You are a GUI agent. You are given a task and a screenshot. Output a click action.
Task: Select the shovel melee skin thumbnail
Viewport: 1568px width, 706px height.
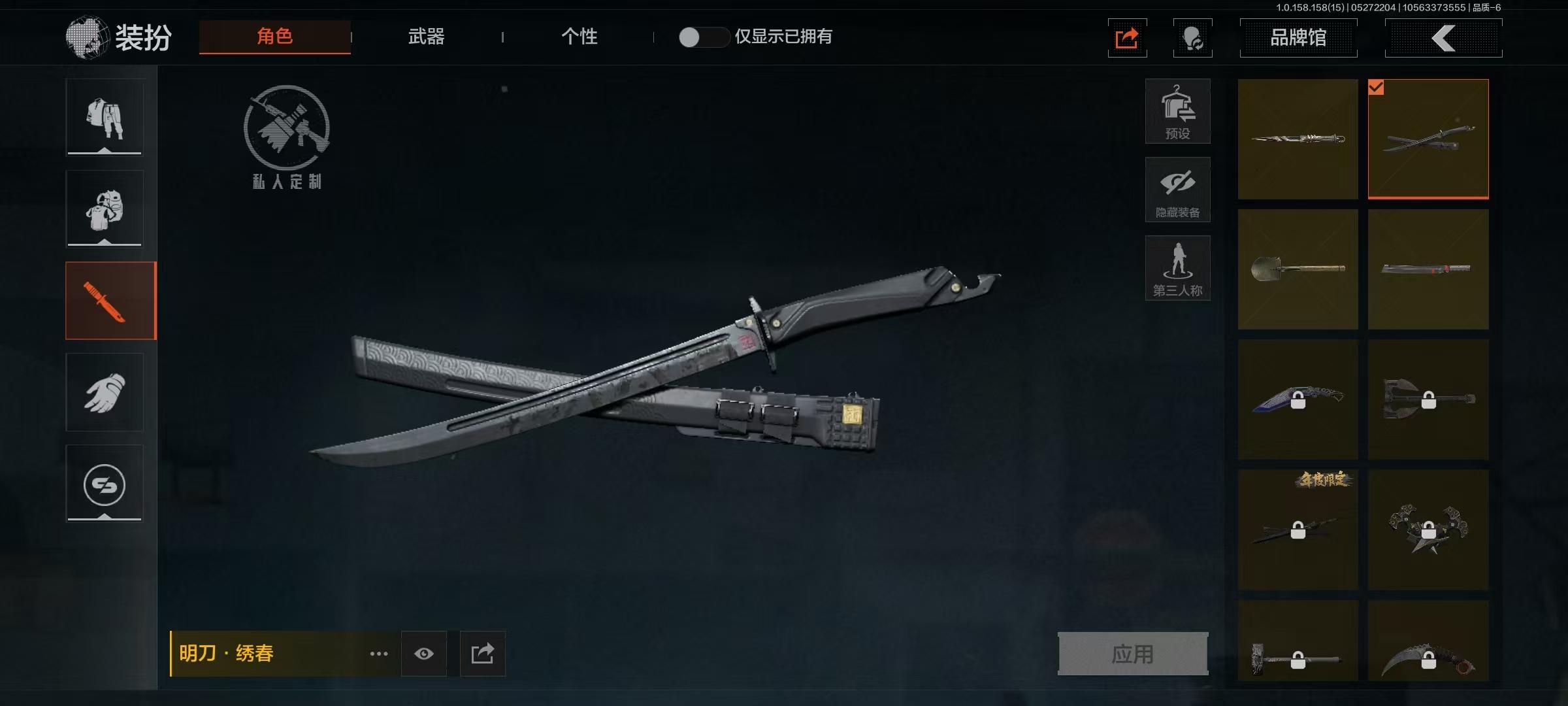coord(1298,269)
